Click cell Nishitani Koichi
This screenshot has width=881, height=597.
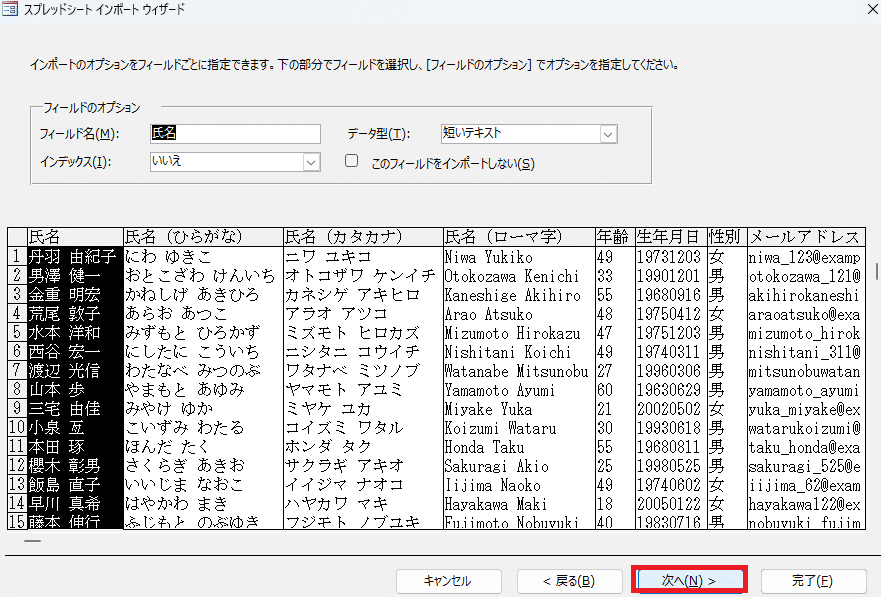click(519, 352)
